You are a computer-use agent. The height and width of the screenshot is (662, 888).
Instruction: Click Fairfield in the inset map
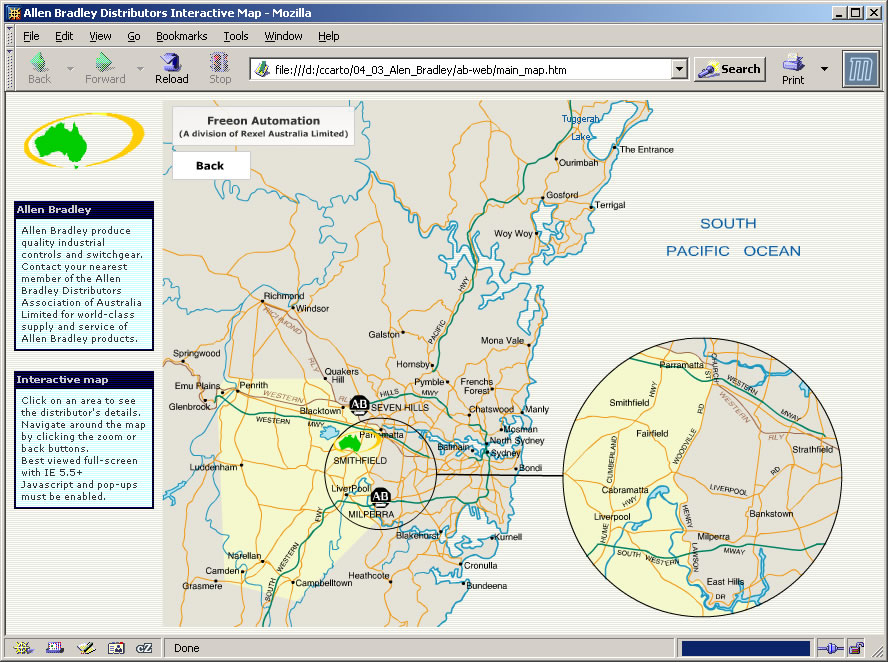pos(652,433)
